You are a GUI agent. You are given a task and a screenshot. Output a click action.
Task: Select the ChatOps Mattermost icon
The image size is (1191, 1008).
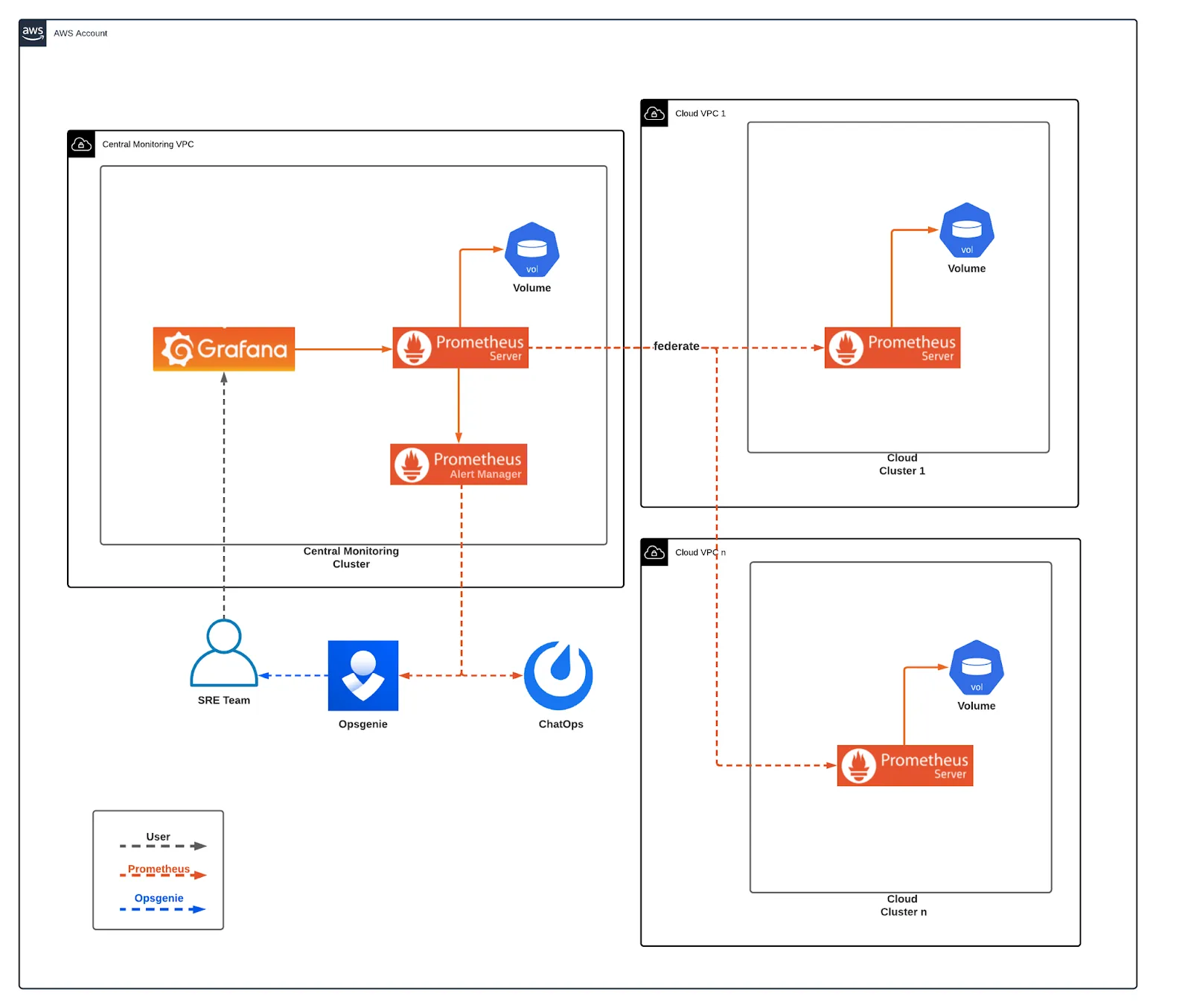tap(558, 676)
